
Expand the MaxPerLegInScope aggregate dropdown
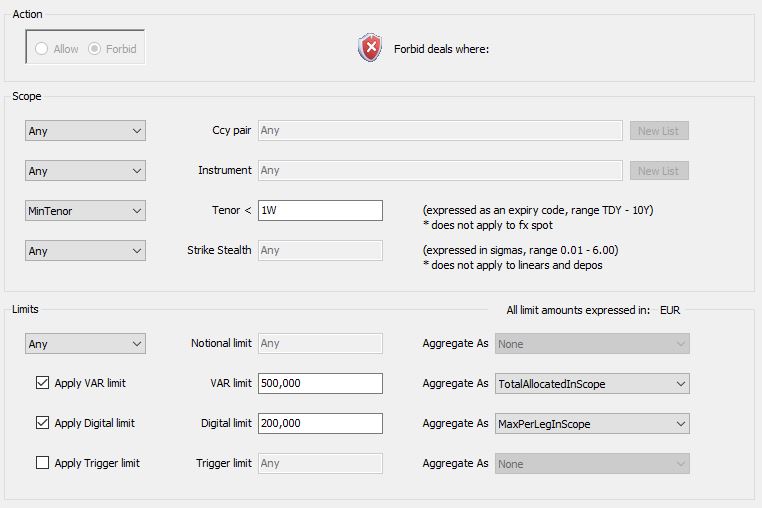coord(592,424)
